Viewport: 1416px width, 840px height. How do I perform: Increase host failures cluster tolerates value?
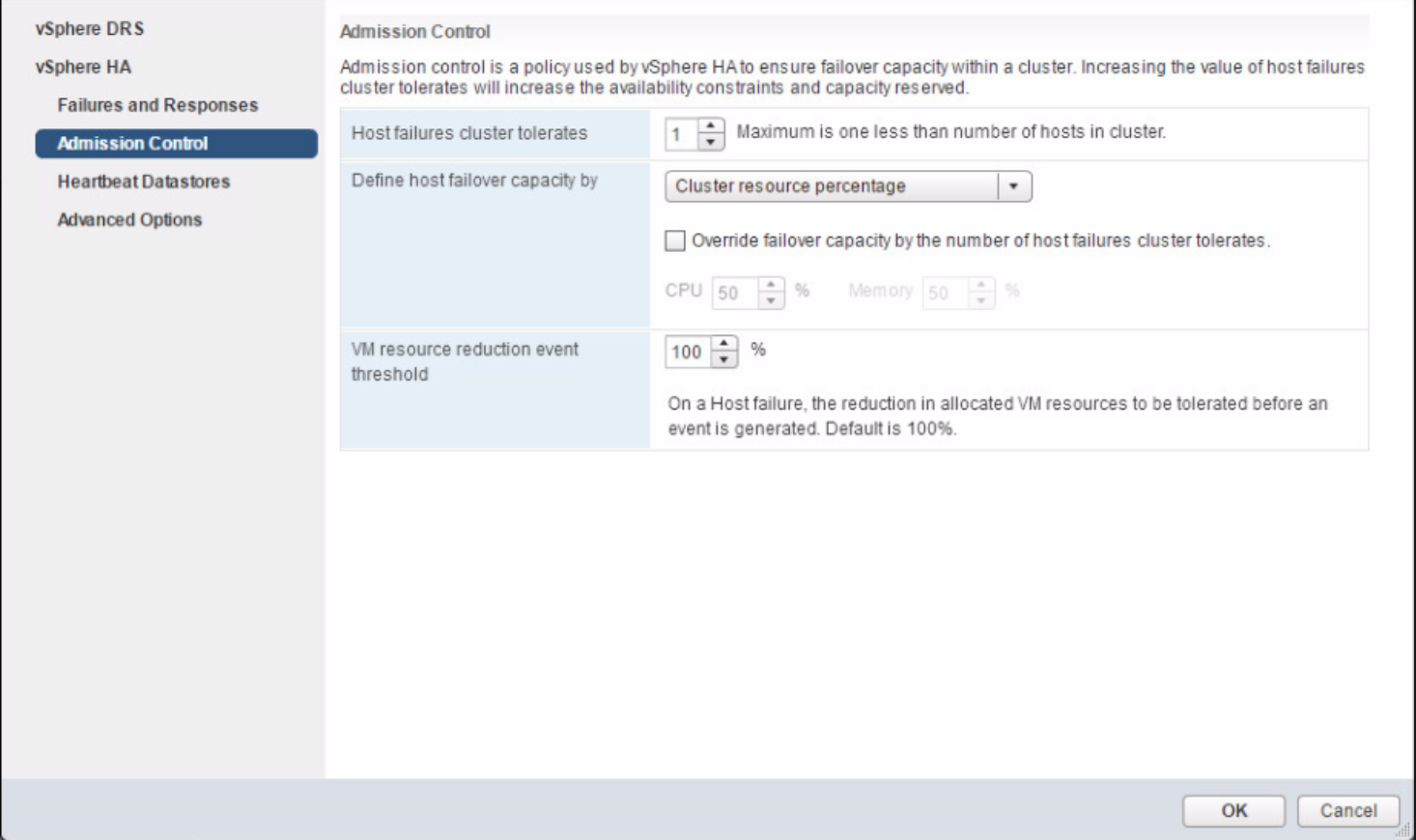pos(711,126)
